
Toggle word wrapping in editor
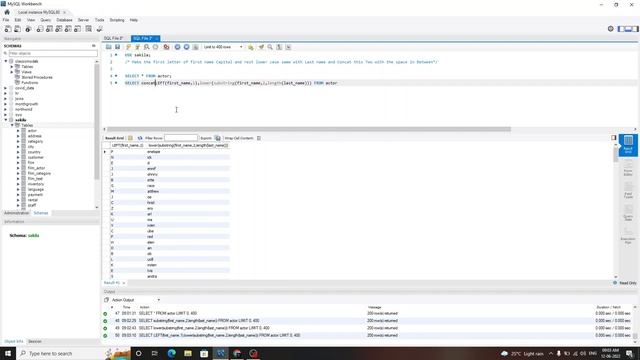(x=288, y=47)
